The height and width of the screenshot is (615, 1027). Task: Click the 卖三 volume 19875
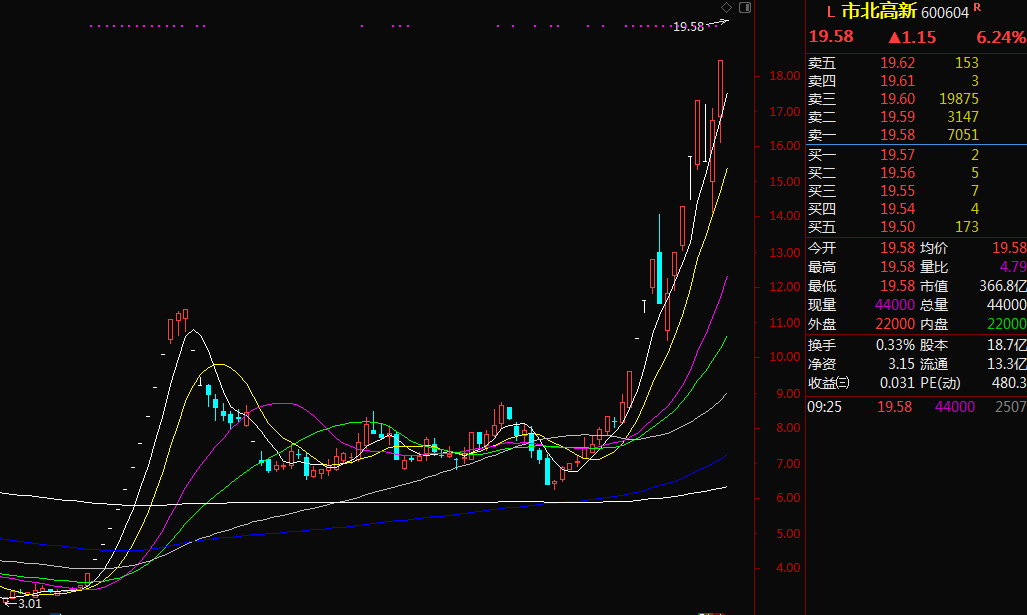click(x=959, y=99)
